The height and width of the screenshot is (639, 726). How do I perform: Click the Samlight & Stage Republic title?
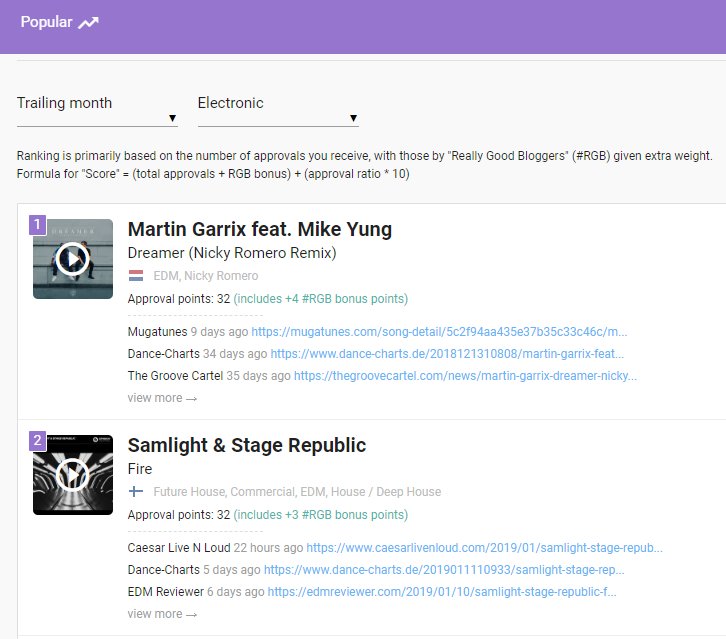coord(247,445)
